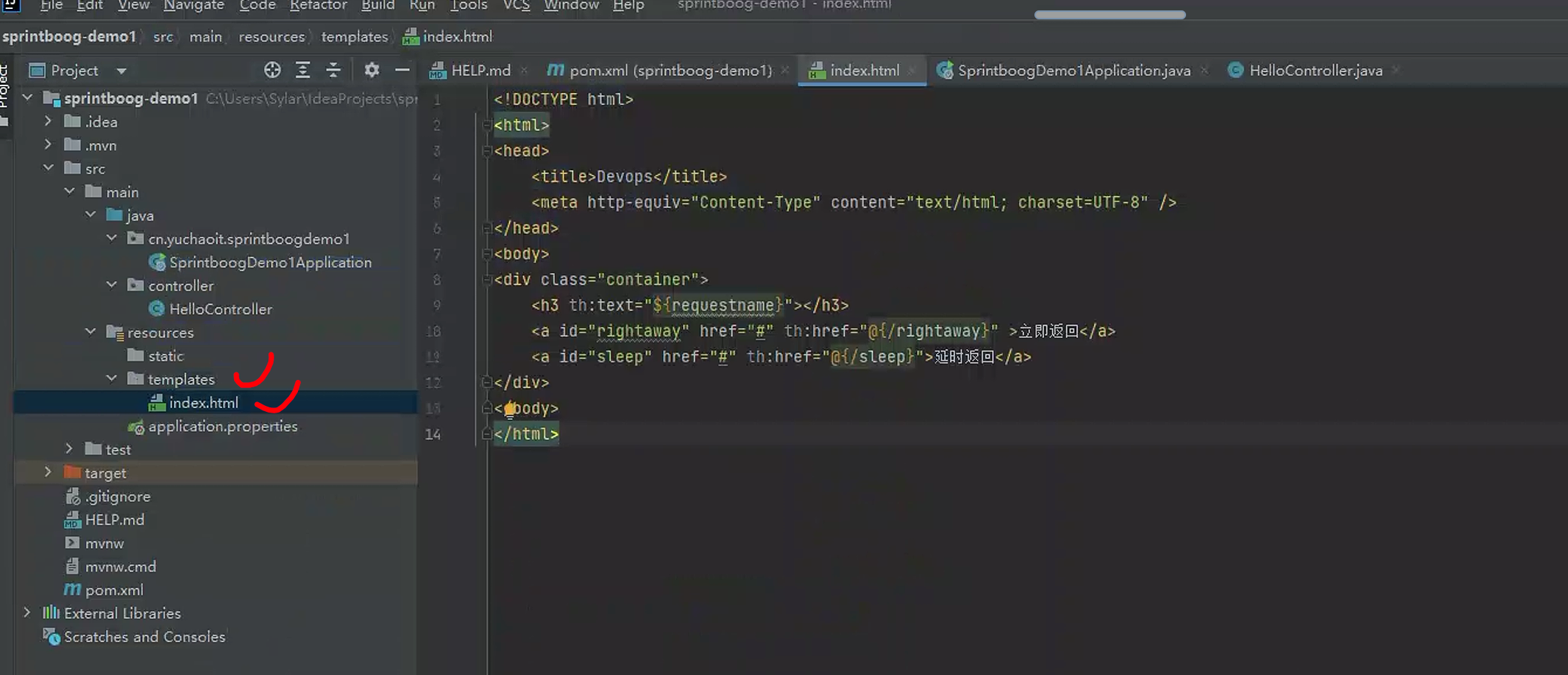Click the Expand All icon in Project panel
Image resolution: width=1568 pixels, height=675 pixels.
coord(302,70)
